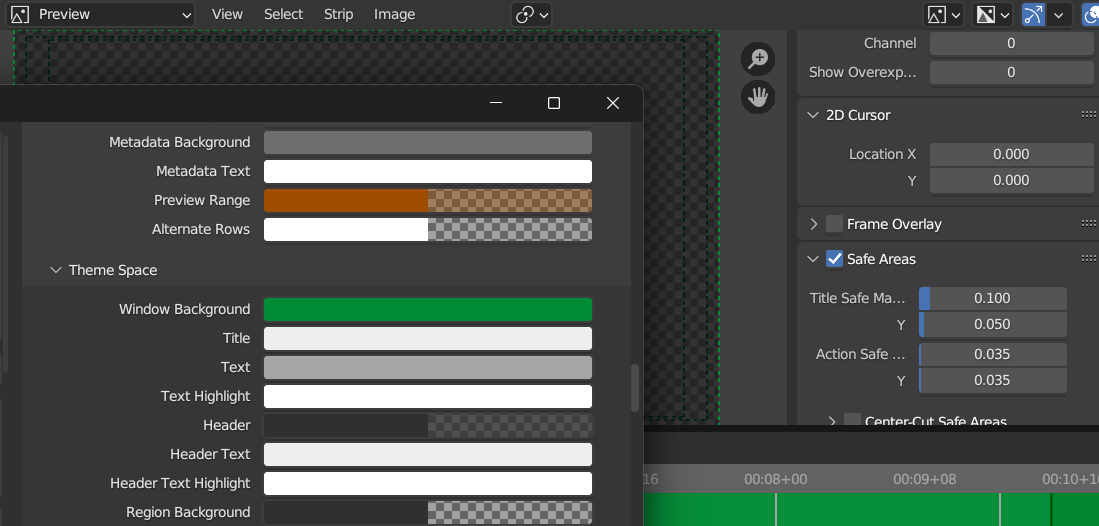The image size is (1099, 526).
Task: Click the 00:09+08 timeline ruler label
Action: tap(924, 479)
